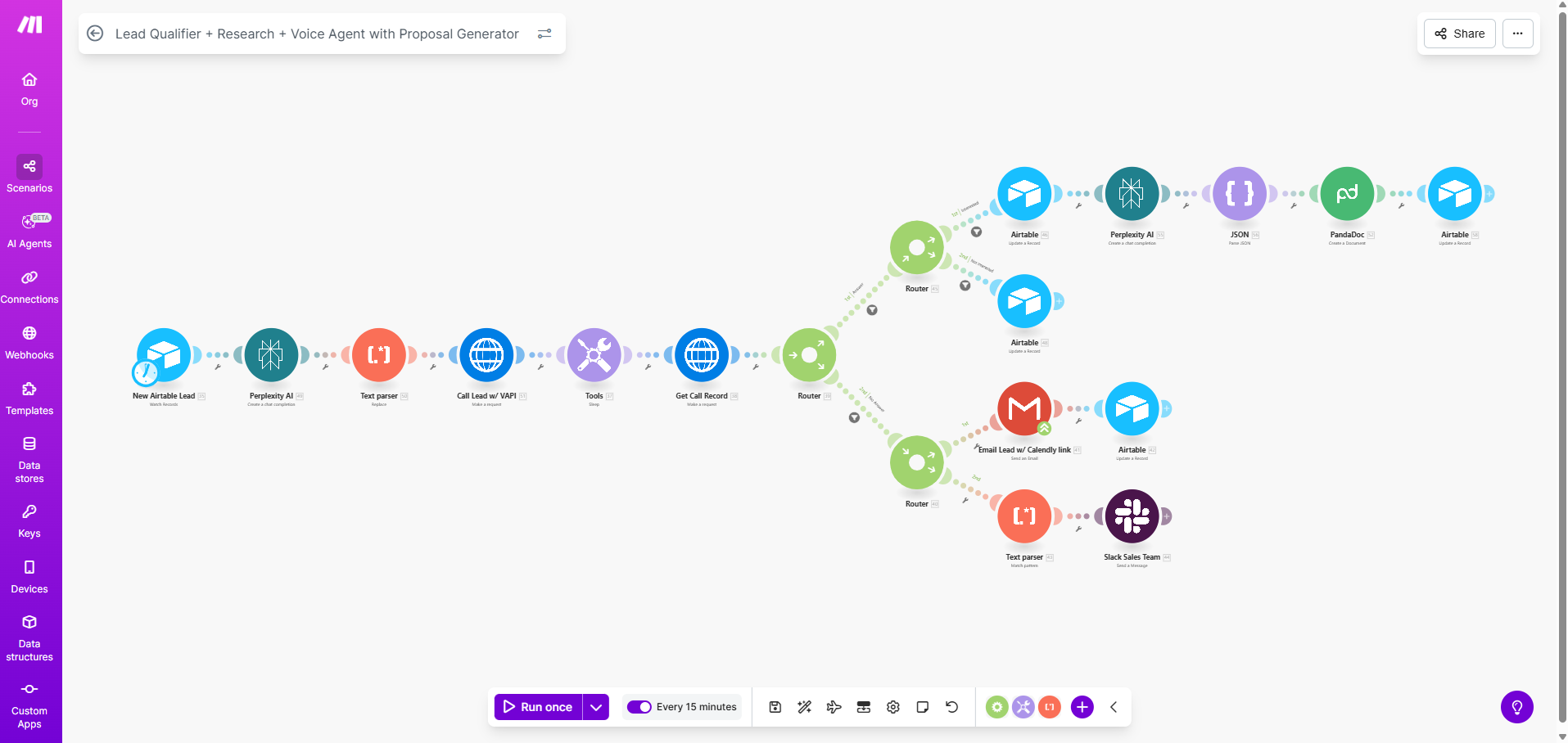The width and height of the screenshot is (1568, 743).
Task: Select the Call Lead w/ VAPI module
Action: (x=486, y=355)
